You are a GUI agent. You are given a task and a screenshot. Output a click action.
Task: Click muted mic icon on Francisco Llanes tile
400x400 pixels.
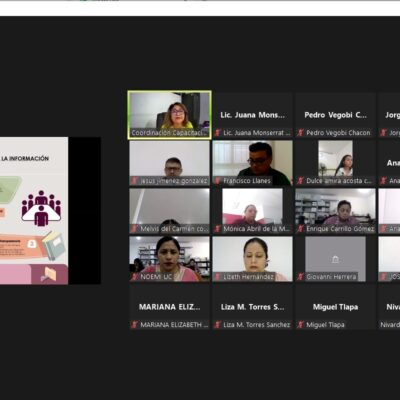(218, 181)
